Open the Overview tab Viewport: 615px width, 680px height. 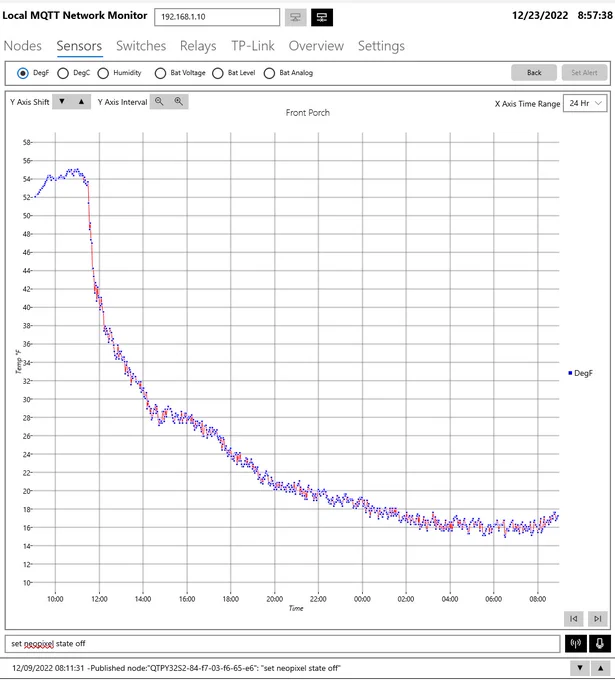[x=316, y=46]
